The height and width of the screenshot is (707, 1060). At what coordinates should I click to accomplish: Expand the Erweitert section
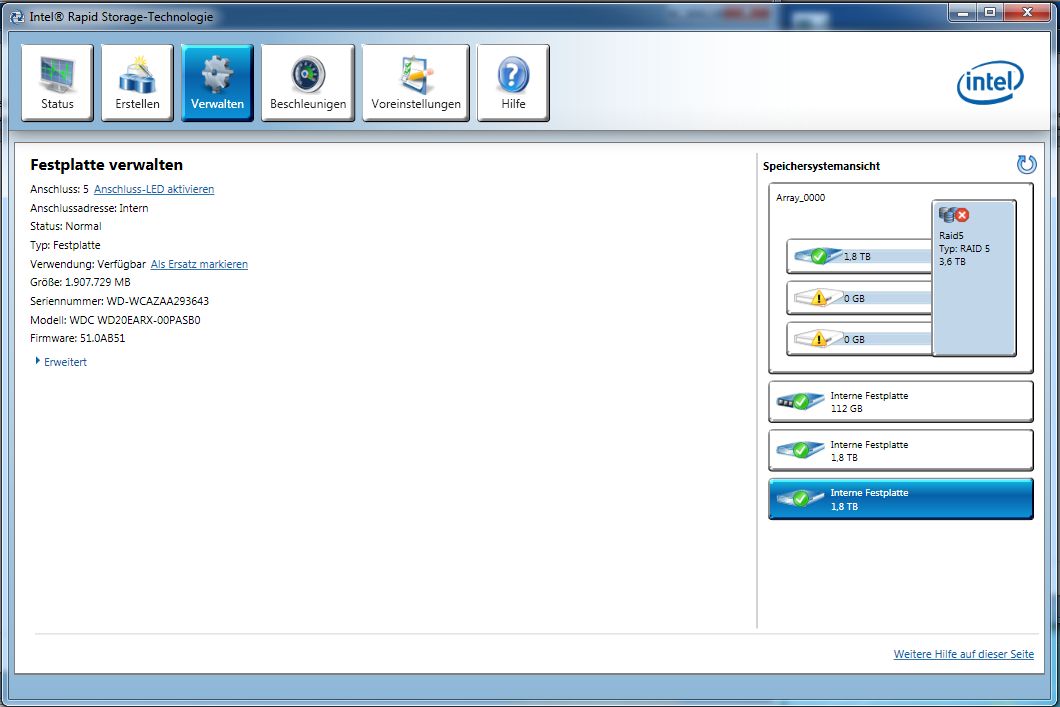[61, 362]
